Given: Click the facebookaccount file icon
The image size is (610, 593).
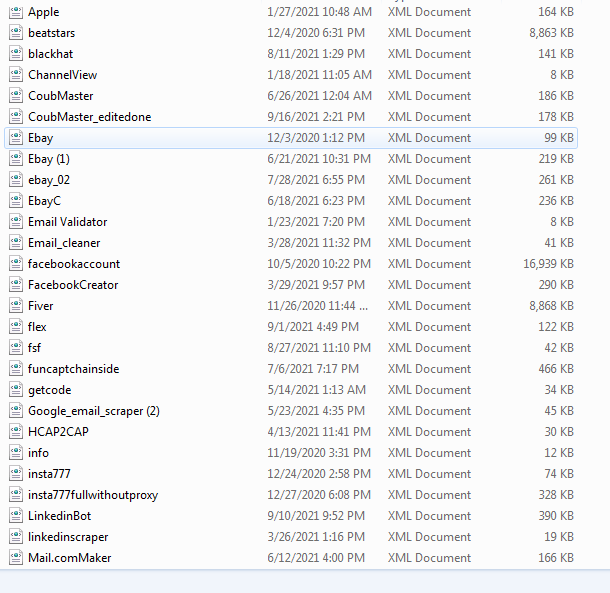Looking at the screenshot, I should (16, 264).
